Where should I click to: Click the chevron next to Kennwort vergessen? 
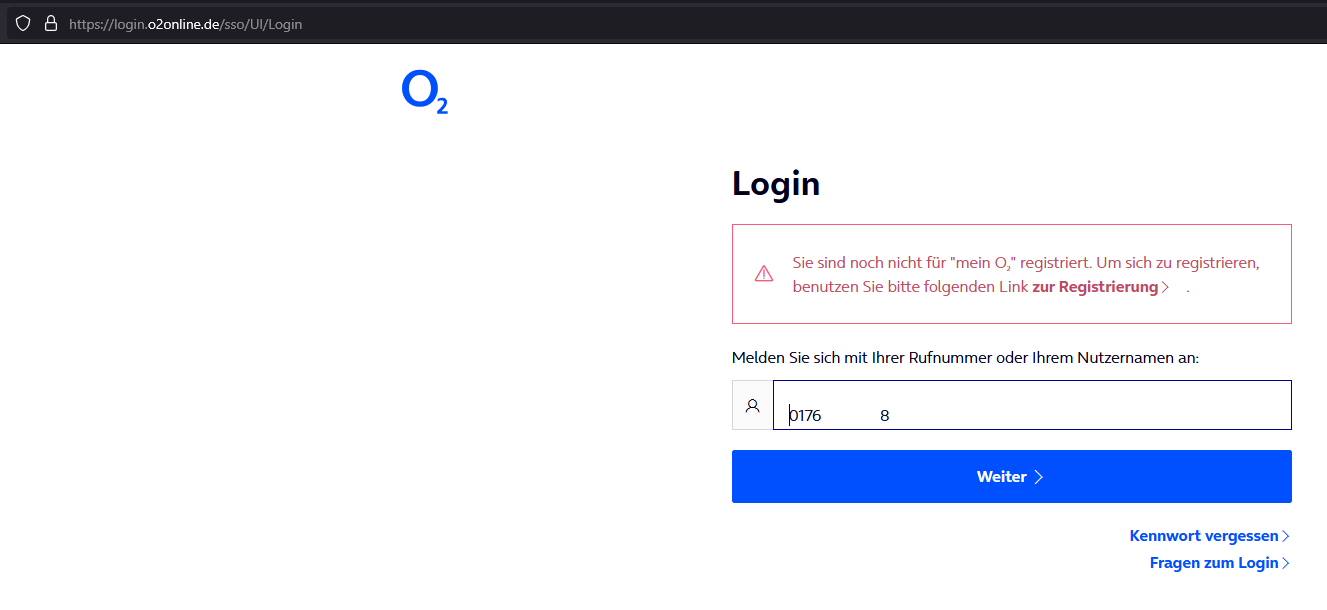1286,537
